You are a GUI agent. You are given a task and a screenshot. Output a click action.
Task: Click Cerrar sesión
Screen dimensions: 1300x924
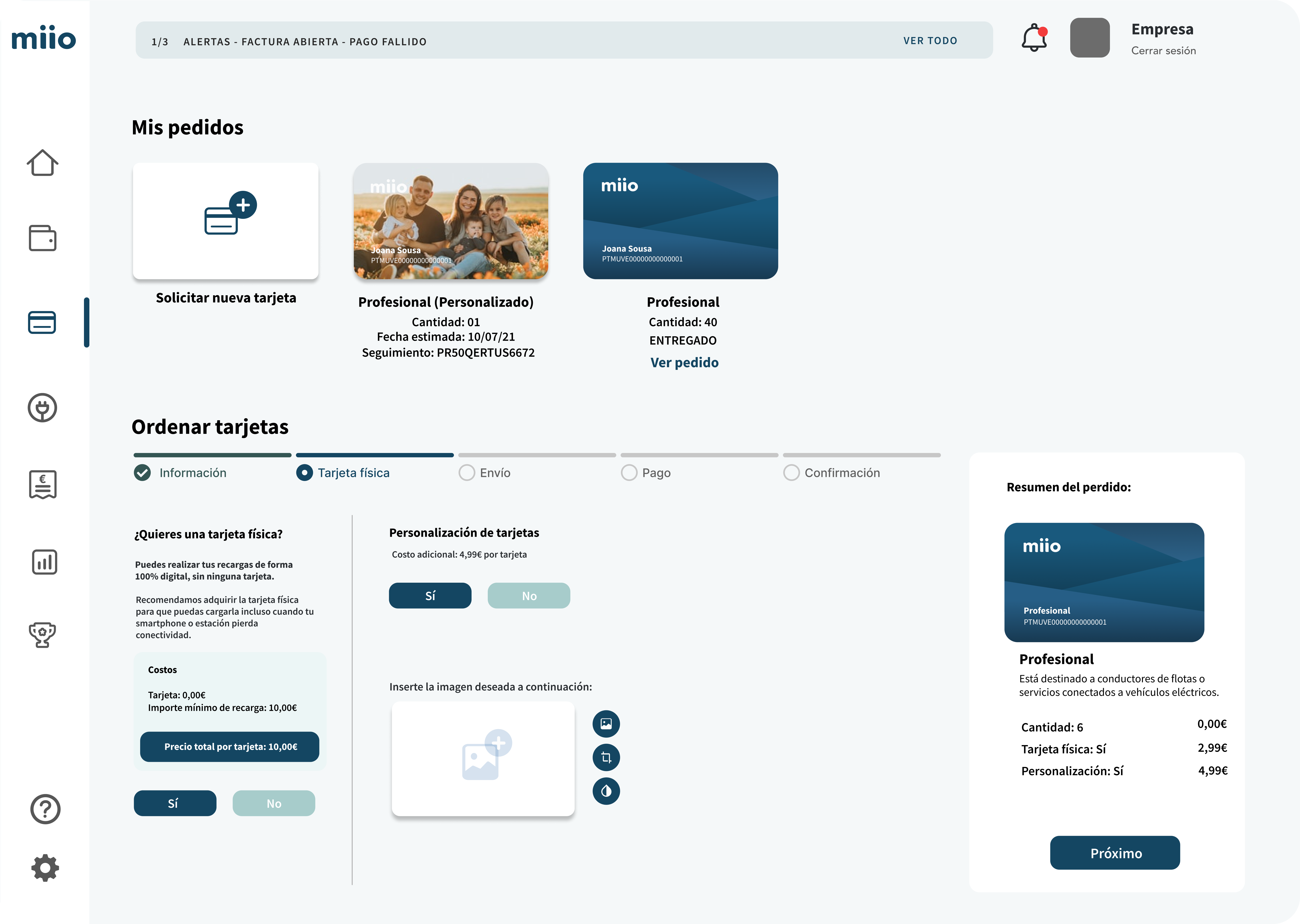coord(1163,51)
